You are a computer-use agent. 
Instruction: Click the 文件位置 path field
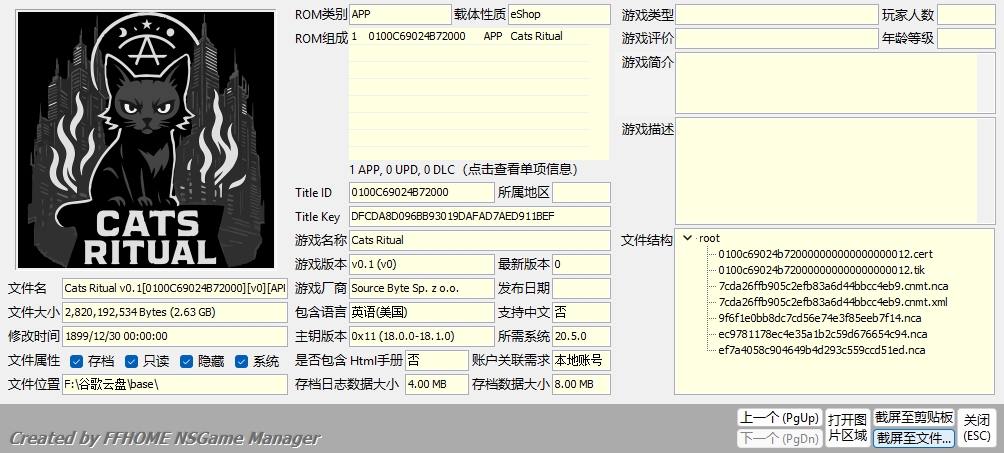point(174,384)
